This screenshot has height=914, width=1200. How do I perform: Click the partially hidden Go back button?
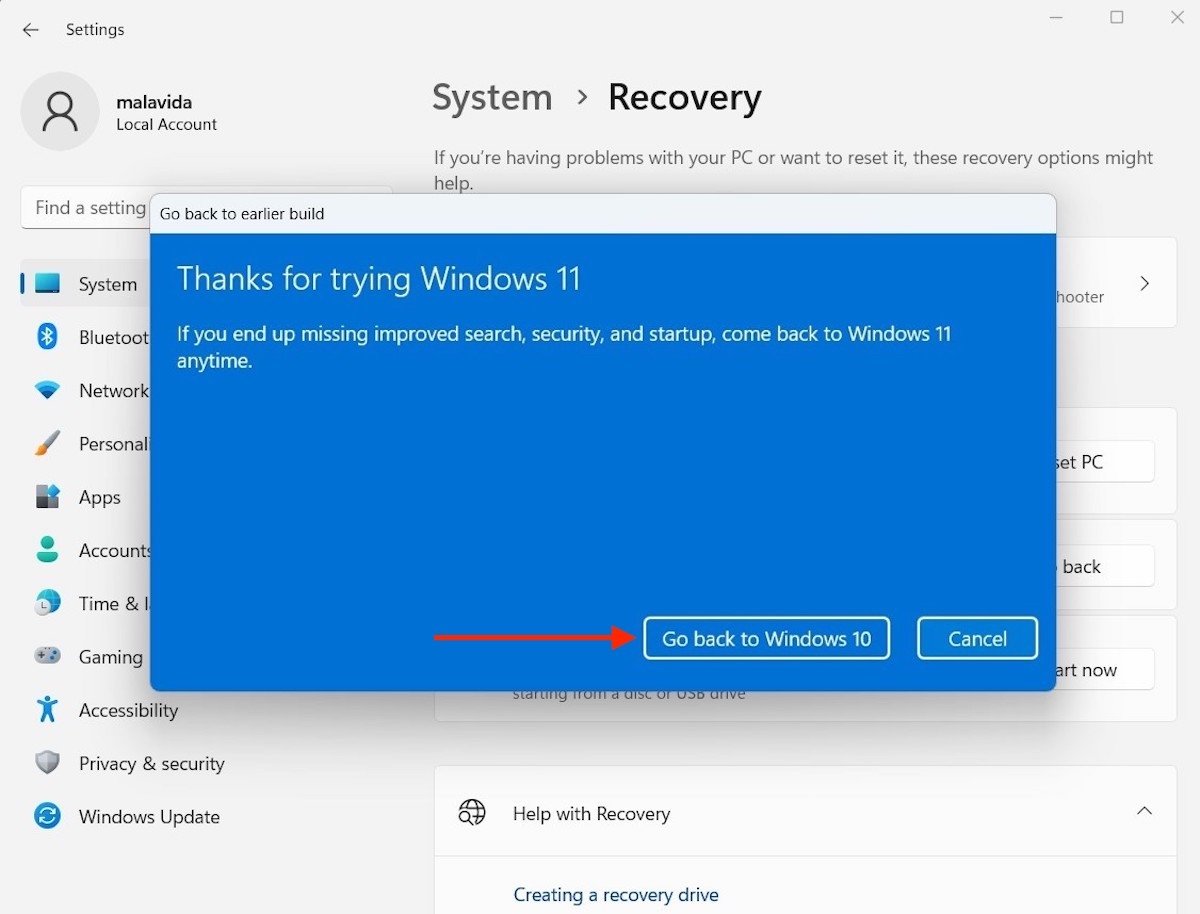pos(1104,566)
